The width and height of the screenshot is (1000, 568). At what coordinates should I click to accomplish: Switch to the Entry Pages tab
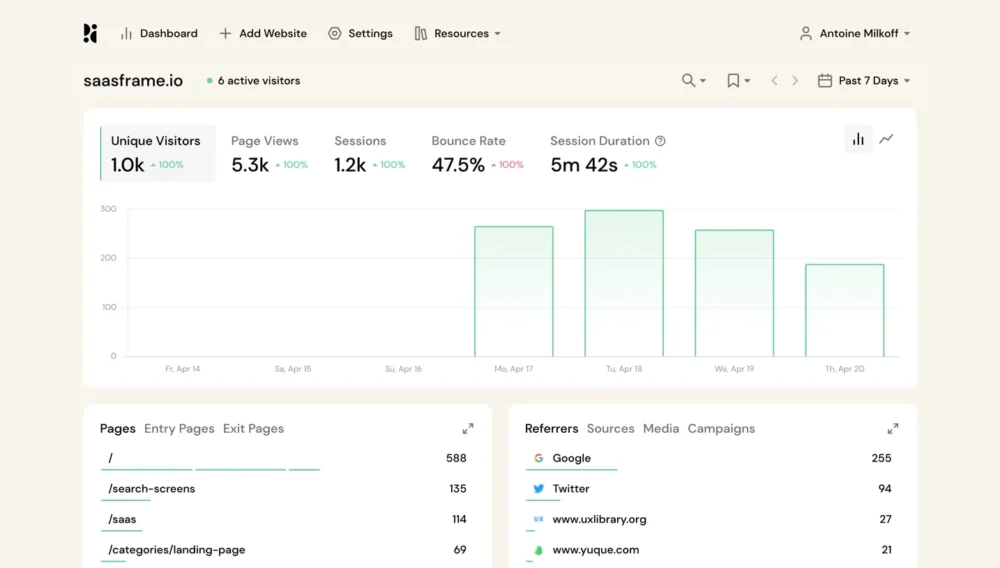(x=179, y=429)
